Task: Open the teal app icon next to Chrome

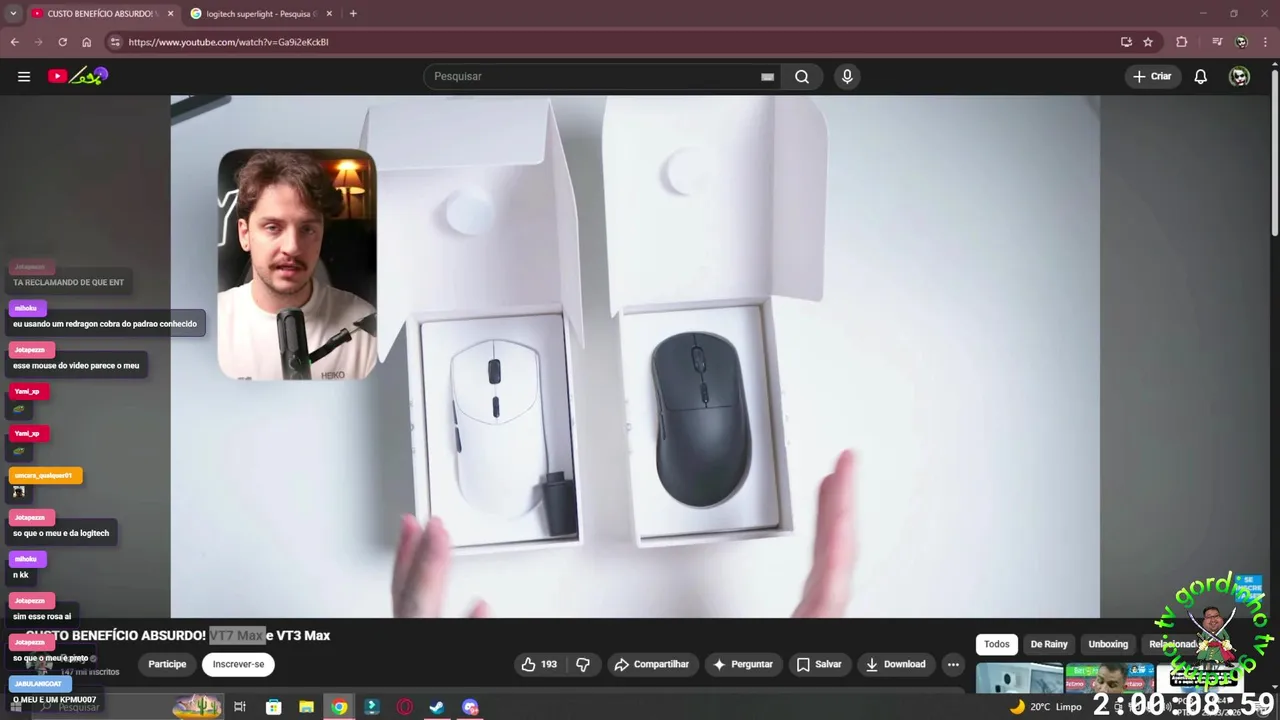Action: point(372,707)
